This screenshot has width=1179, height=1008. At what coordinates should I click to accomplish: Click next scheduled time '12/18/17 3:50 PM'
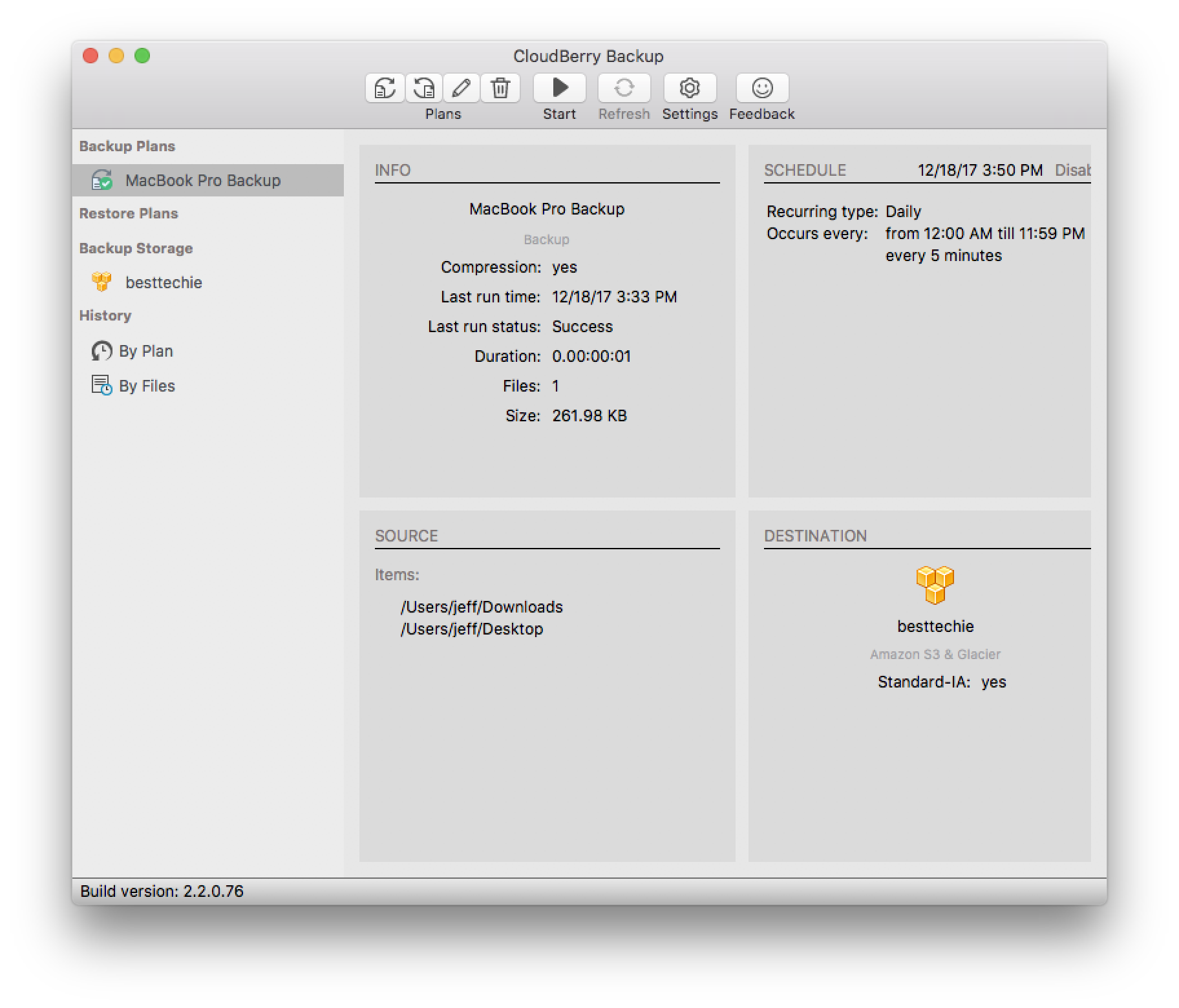click(x=980, y=170)
